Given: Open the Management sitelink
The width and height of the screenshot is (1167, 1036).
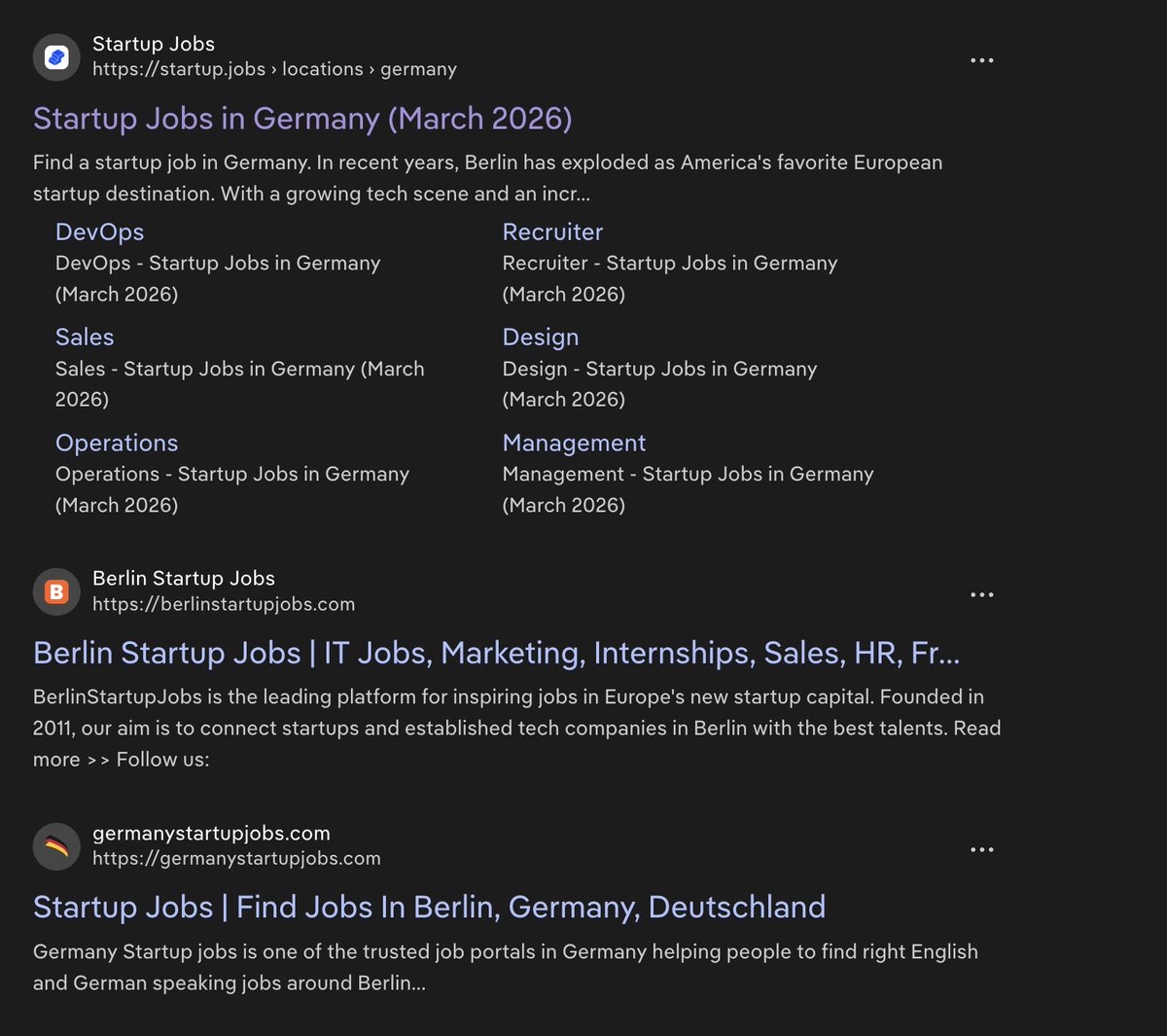Looking at the screenshot, I should click(574, 443).
